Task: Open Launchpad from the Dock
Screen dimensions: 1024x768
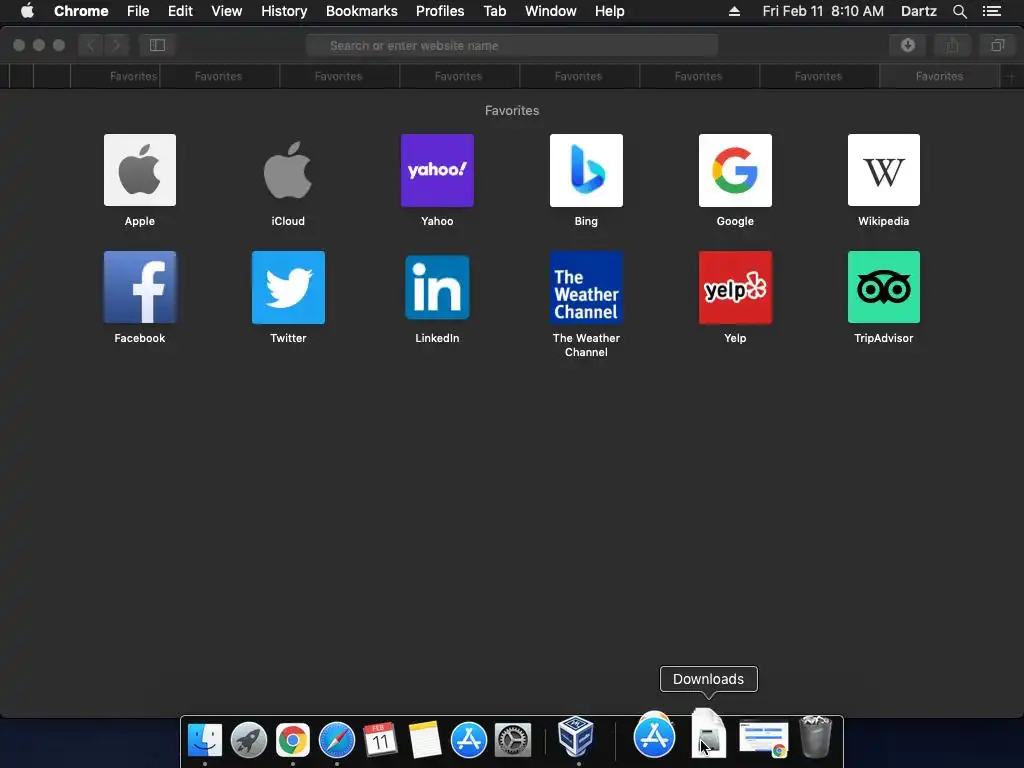Action: pyautogui.click(x=249, y=740)
